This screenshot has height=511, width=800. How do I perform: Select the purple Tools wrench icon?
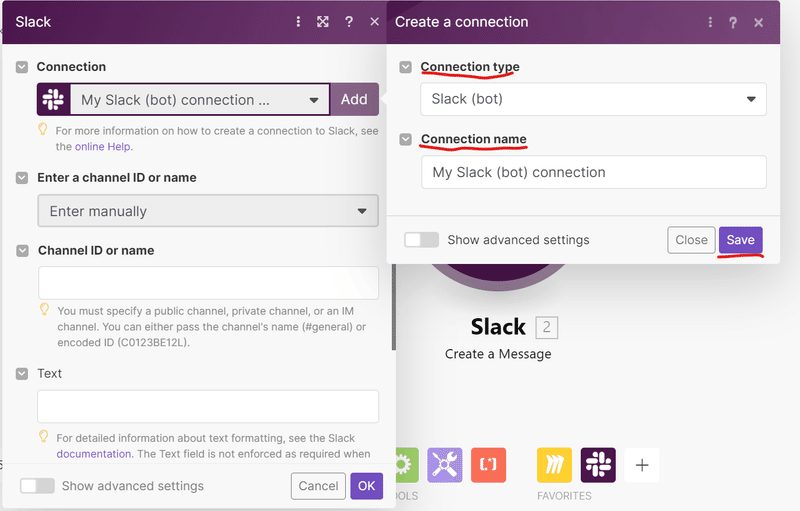click(x=444, y=465)
